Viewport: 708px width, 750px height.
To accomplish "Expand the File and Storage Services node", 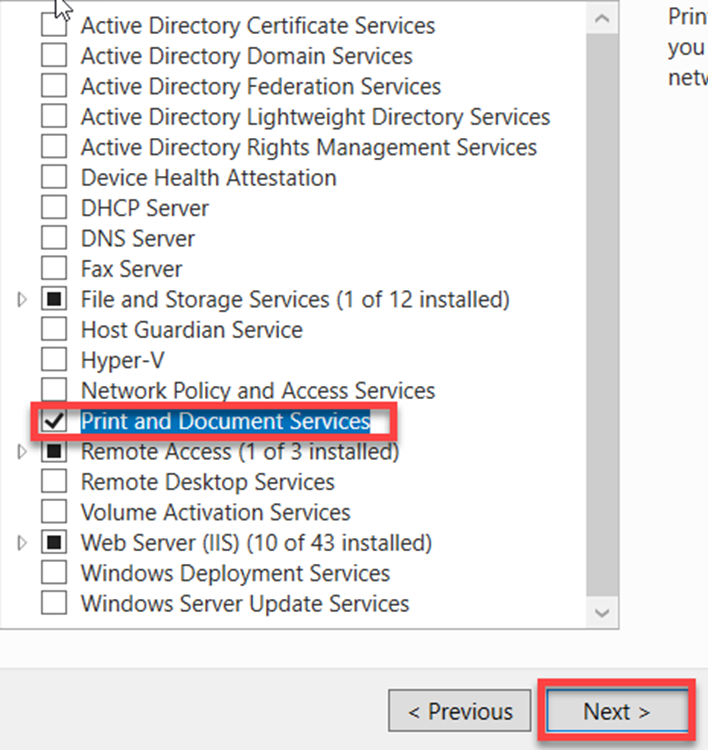I will point(23,300).
